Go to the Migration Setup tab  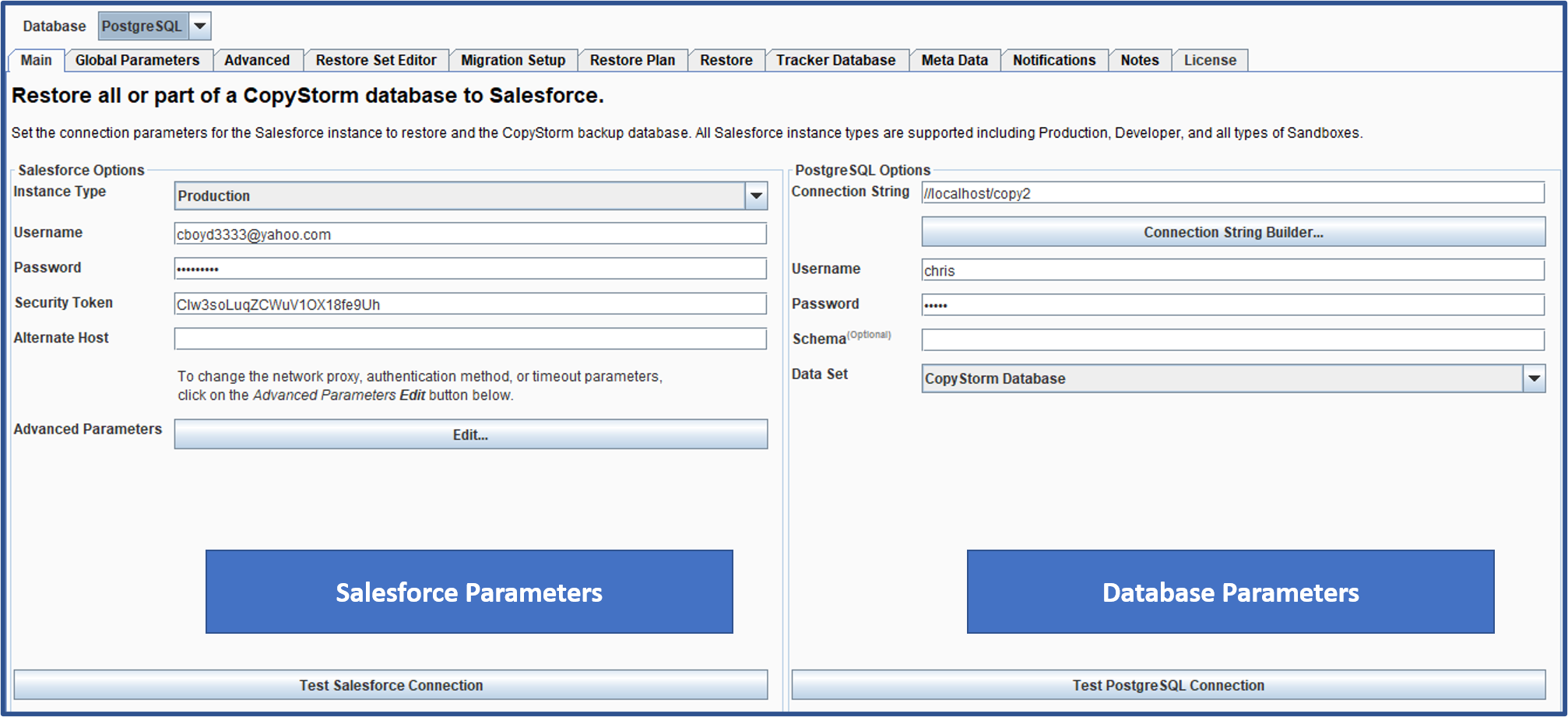coord(513,60)
